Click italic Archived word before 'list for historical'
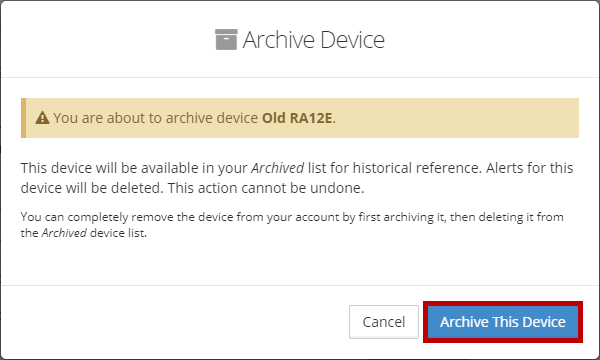 [x=277, y=168]
